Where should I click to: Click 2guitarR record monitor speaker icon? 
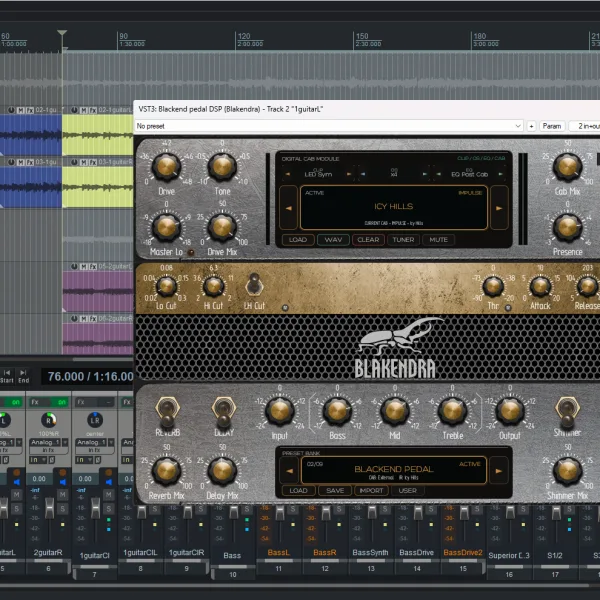tap(62, 482)
